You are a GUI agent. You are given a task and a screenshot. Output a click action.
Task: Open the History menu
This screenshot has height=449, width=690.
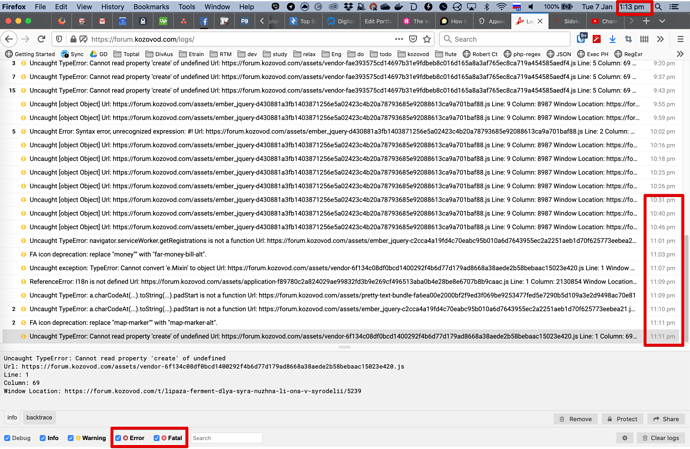click(x=113, y=7)
